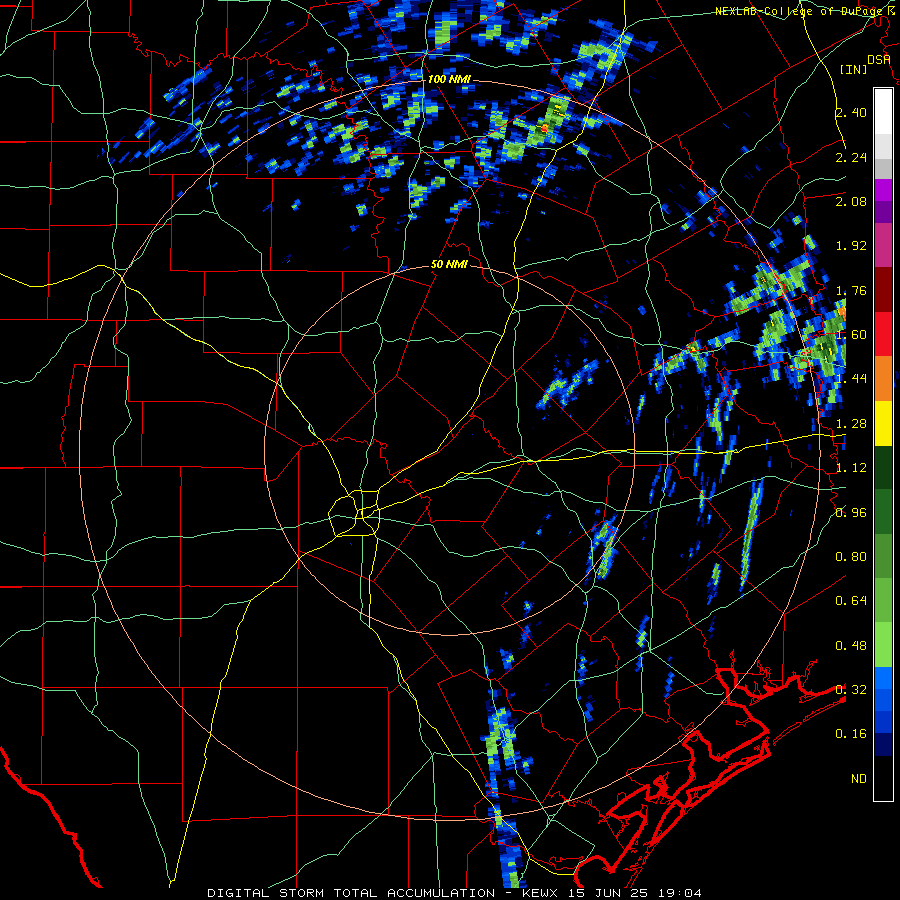Image resolution: width=900 pixels, height=900 pixels.
Task: Click the 0.32 legend value
Action: pyautogui.click(x=851, y=690)
